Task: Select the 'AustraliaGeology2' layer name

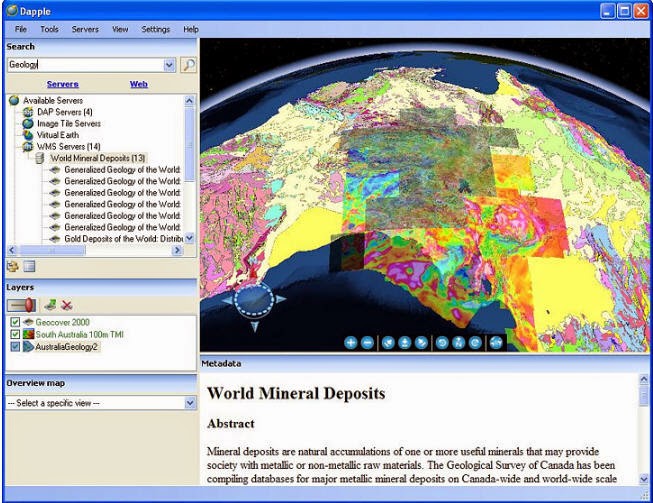Action: [66, 346]
